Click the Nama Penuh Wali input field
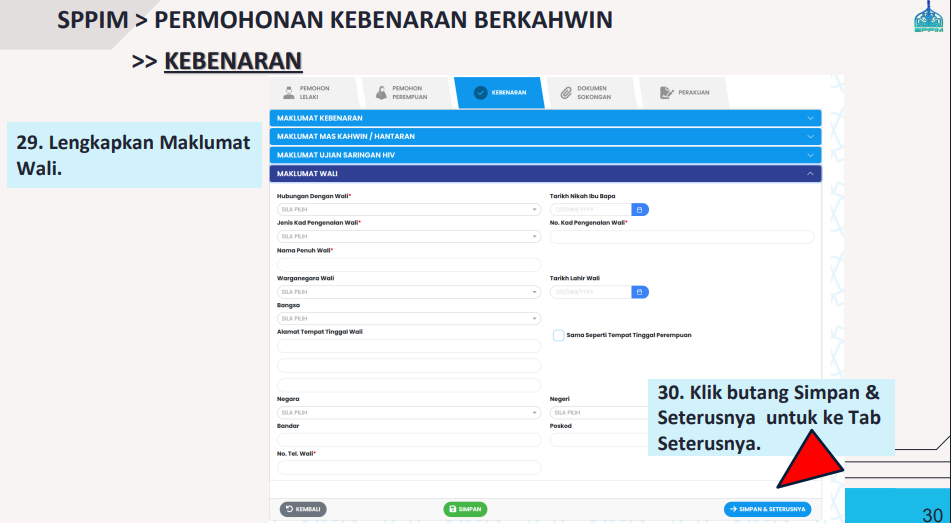This screenshot has height=523, width=951. [409, 265]
